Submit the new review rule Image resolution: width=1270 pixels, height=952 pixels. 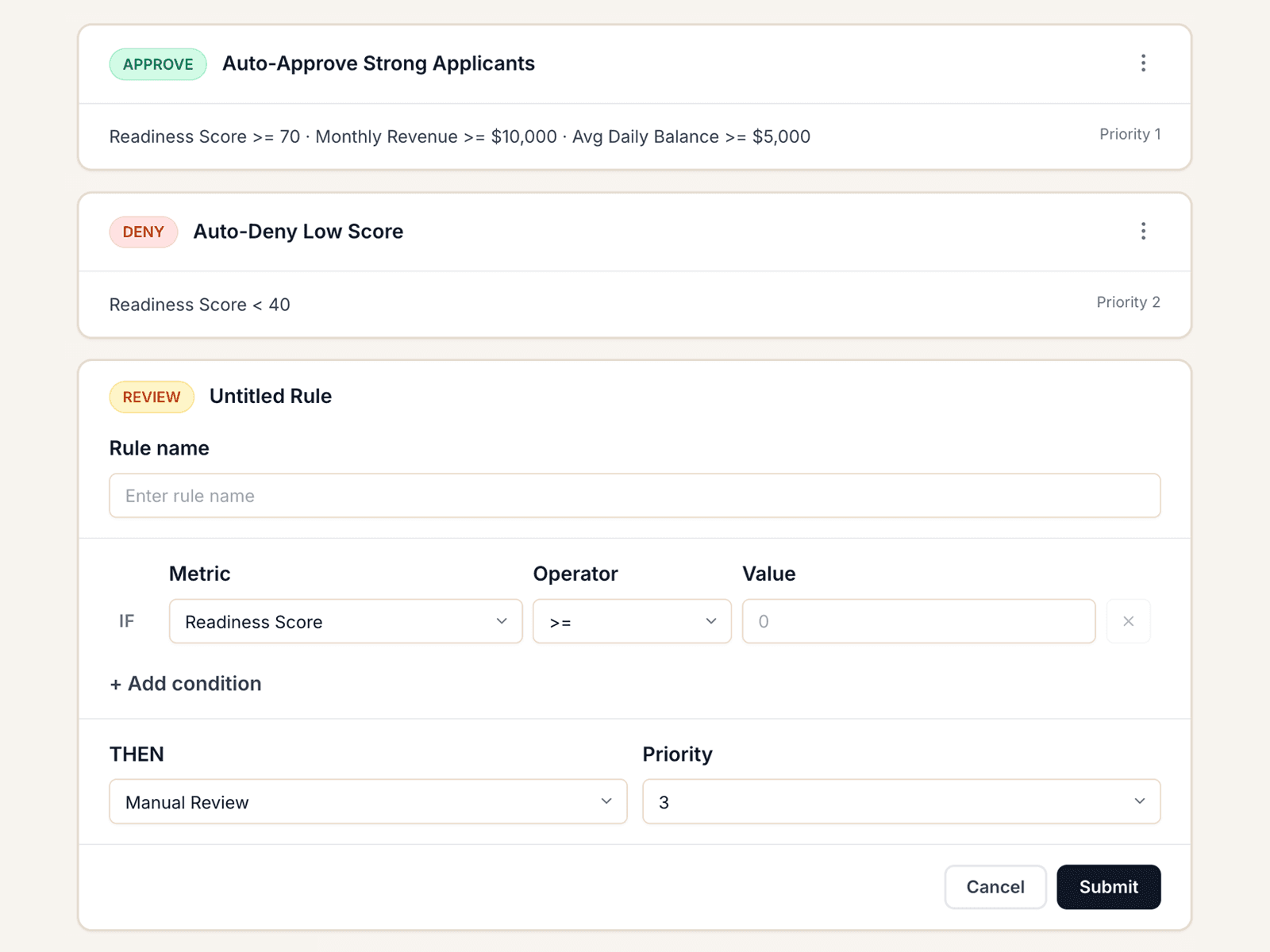[1108, 887]
